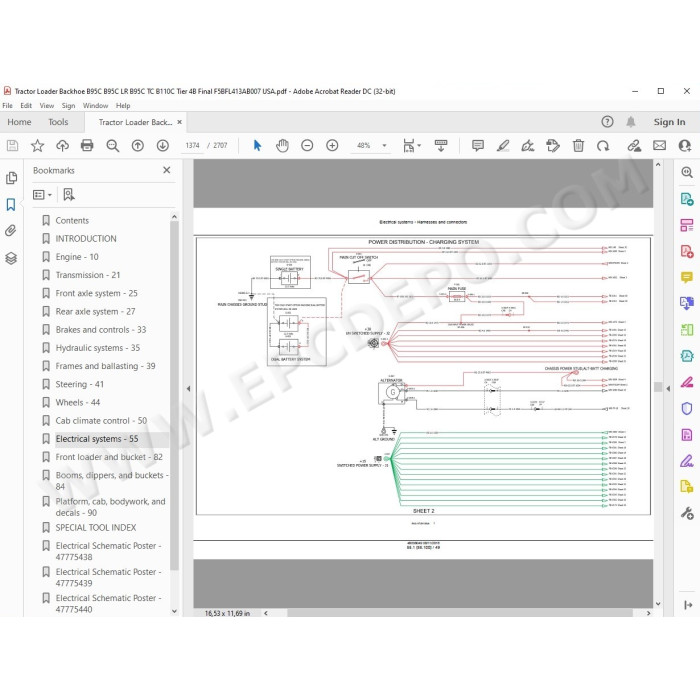Jump to Transmission - 21 bookmark
The height and width of the screenshot is (700, 700).
[88, 275]
